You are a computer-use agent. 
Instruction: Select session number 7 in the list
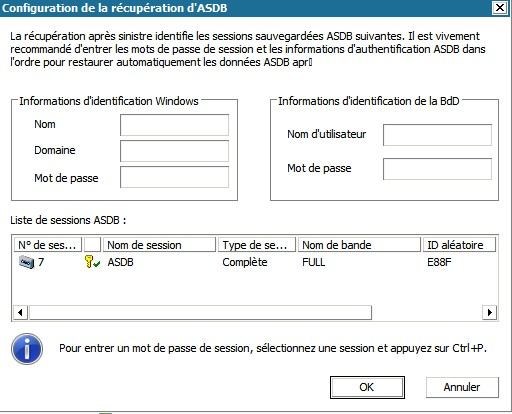[41, 262]
